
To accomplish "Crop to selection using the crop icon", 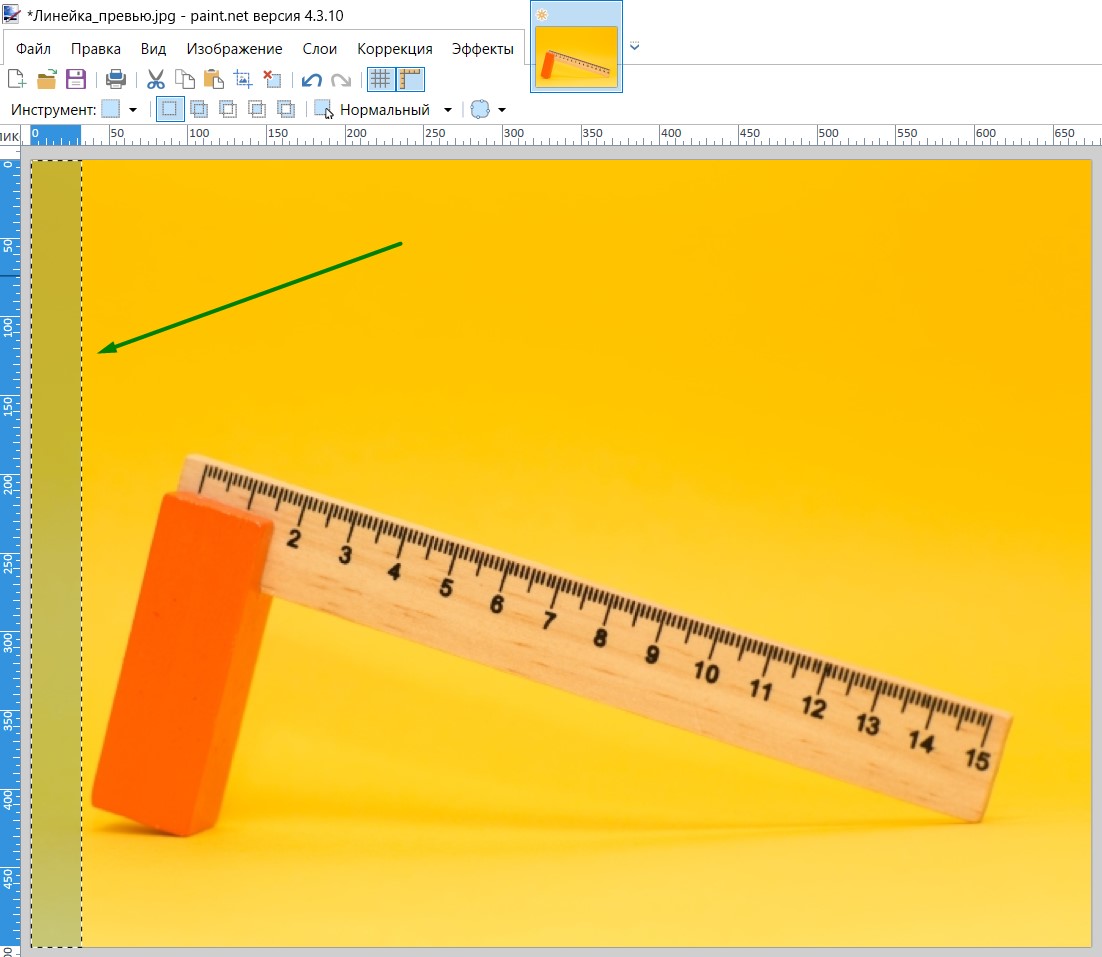I will pyautogui.click(x=242, y=80).
